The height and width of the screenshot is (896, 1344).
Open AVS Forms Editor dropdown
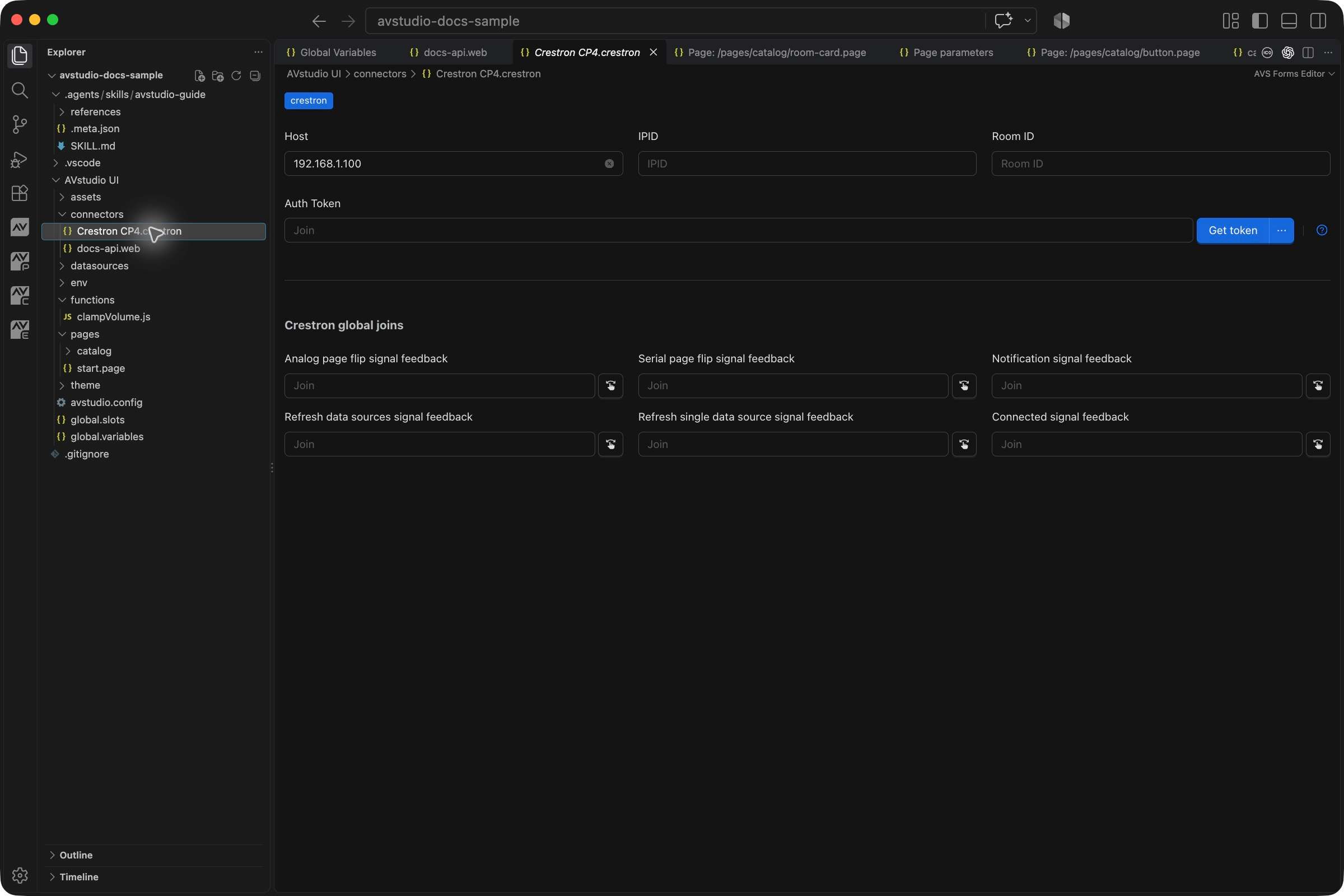tap(1294, 74)
